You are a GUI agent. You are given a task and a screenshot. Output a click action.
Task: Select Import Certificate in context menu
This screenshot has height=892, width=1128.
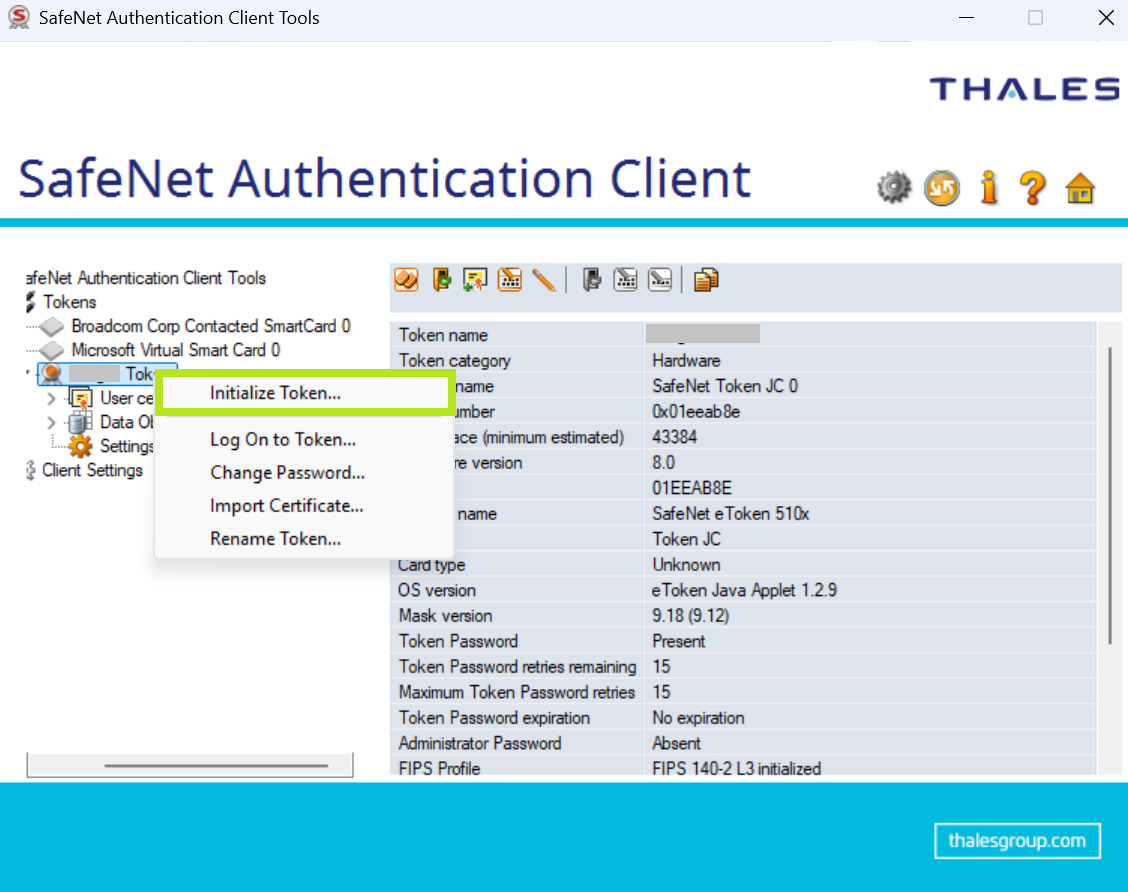click(x=304, y=506)
